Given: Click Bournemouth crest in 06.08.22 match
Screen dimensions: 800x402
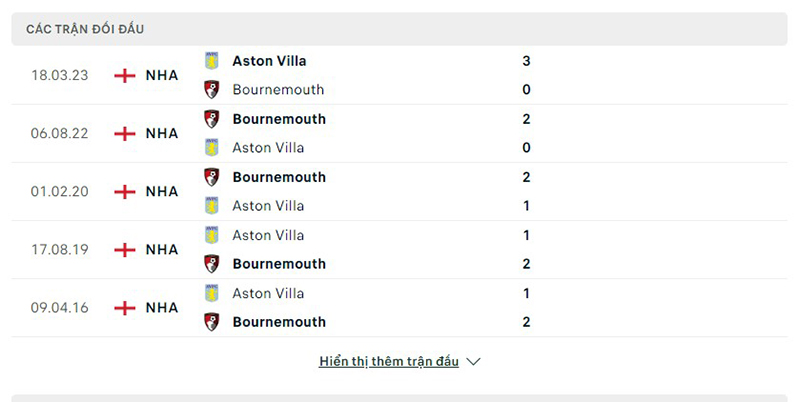Looking at the screenshot, I should [x=211, y=118].
